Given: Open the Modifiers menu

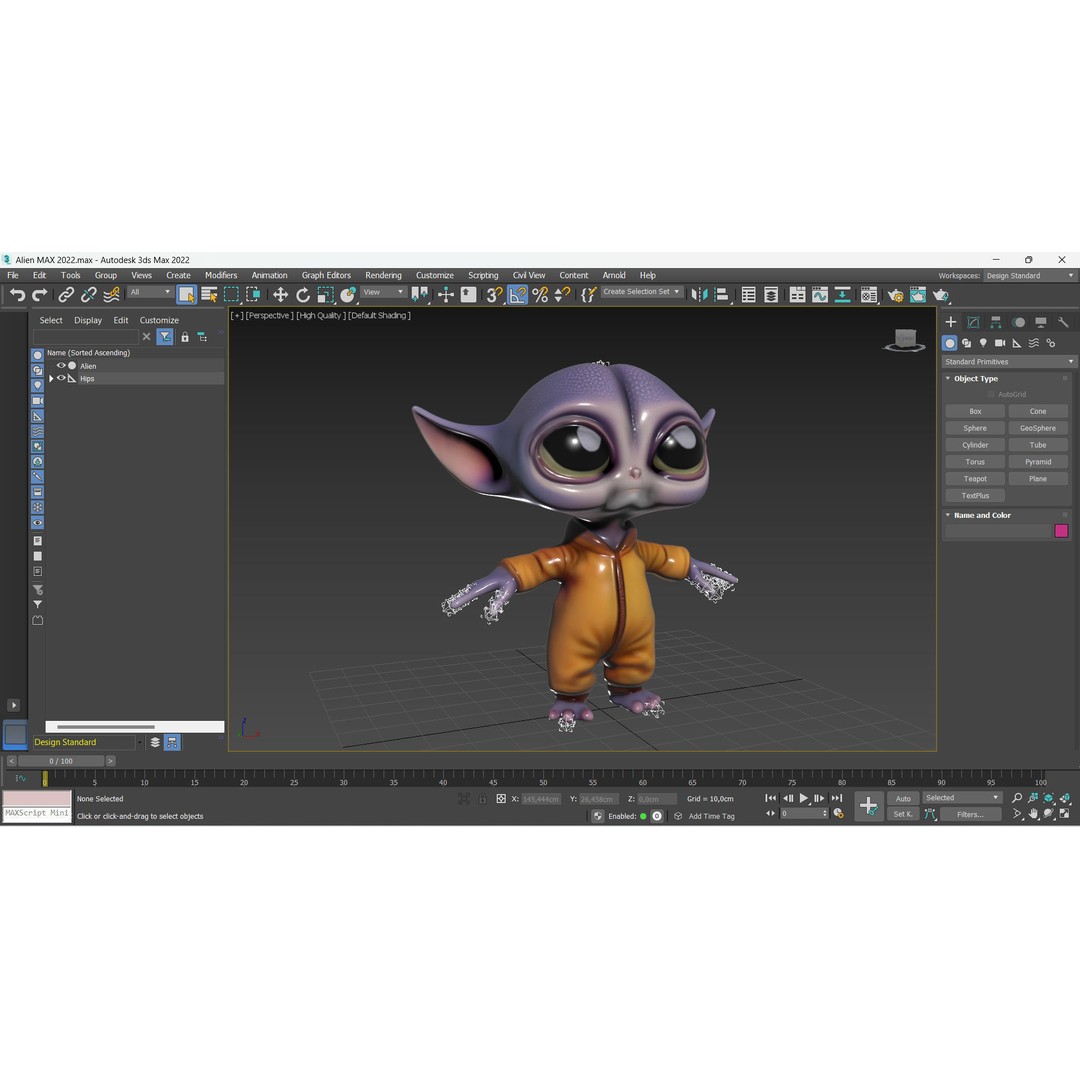Looking at the screenshot, I should tap(221, 275).
